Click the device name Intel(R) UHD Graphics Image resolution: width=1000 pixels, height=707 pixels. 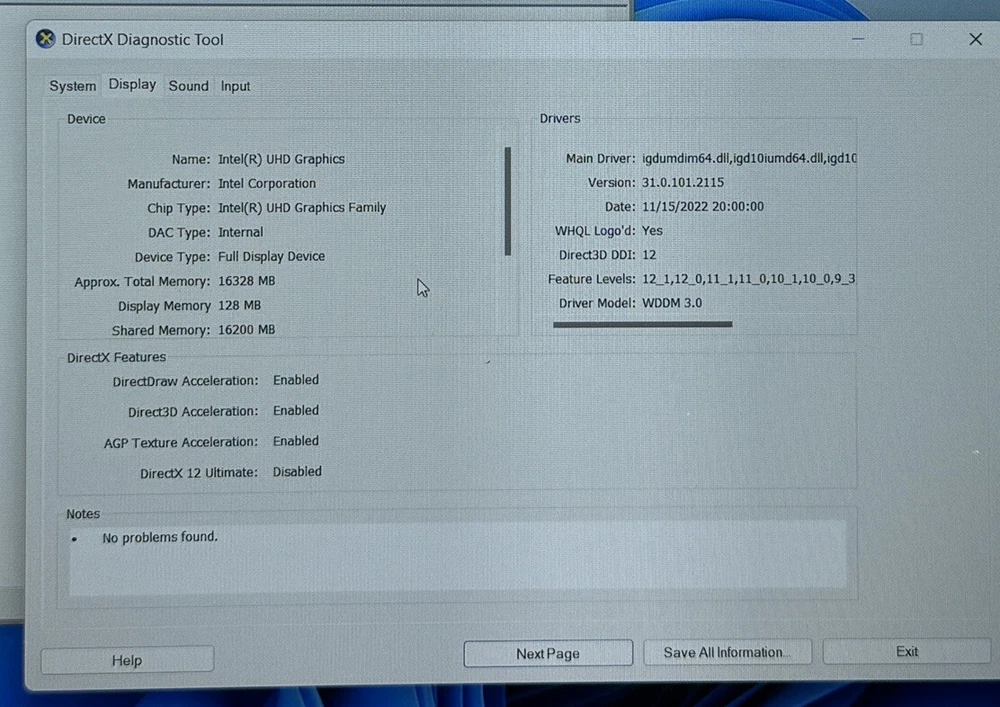[x=281, y=159]
